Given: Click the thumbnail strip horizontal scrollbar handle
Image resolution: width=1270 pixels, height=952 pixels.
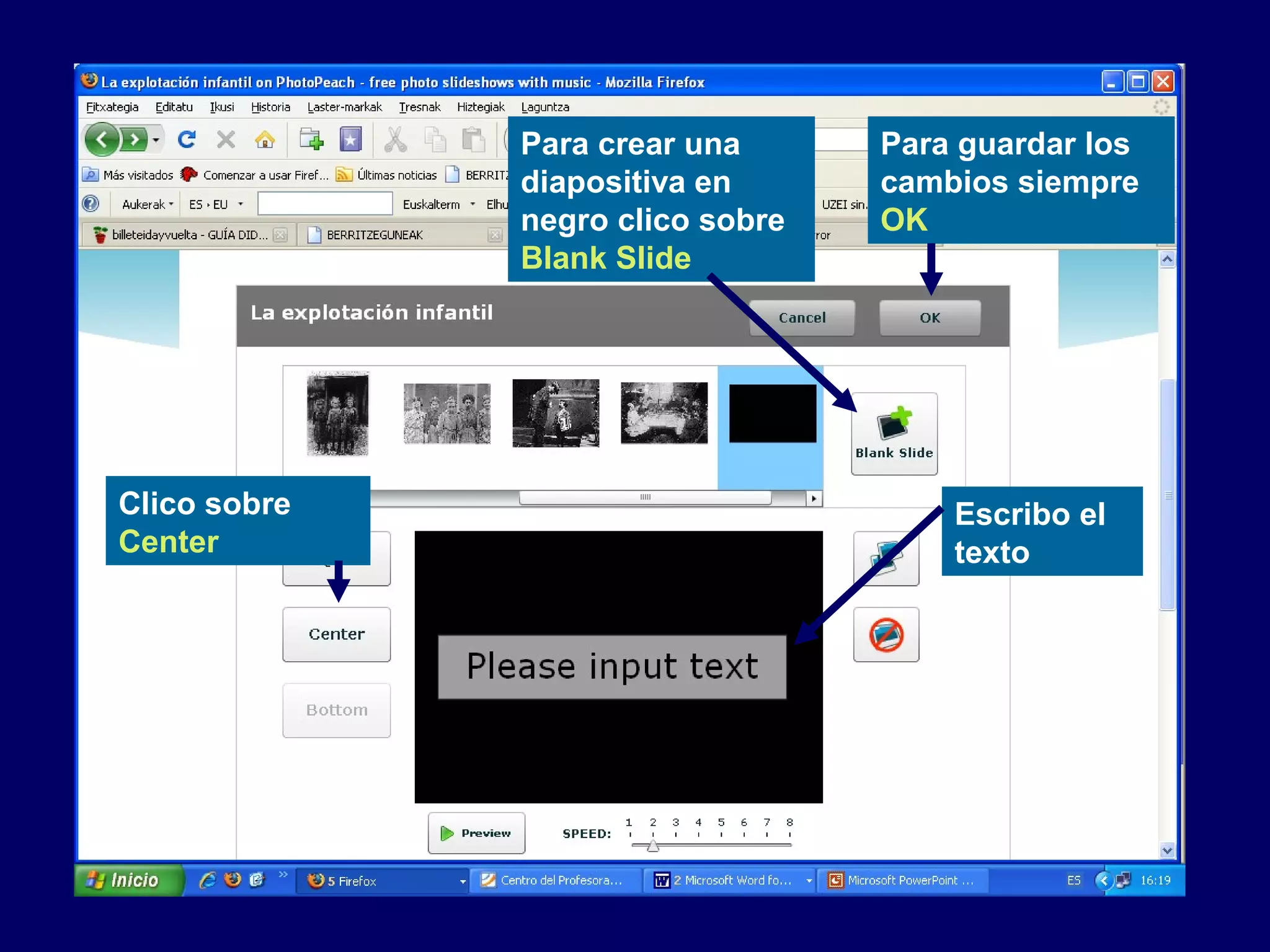Looking at the screenshot, I should click(645, 498).
